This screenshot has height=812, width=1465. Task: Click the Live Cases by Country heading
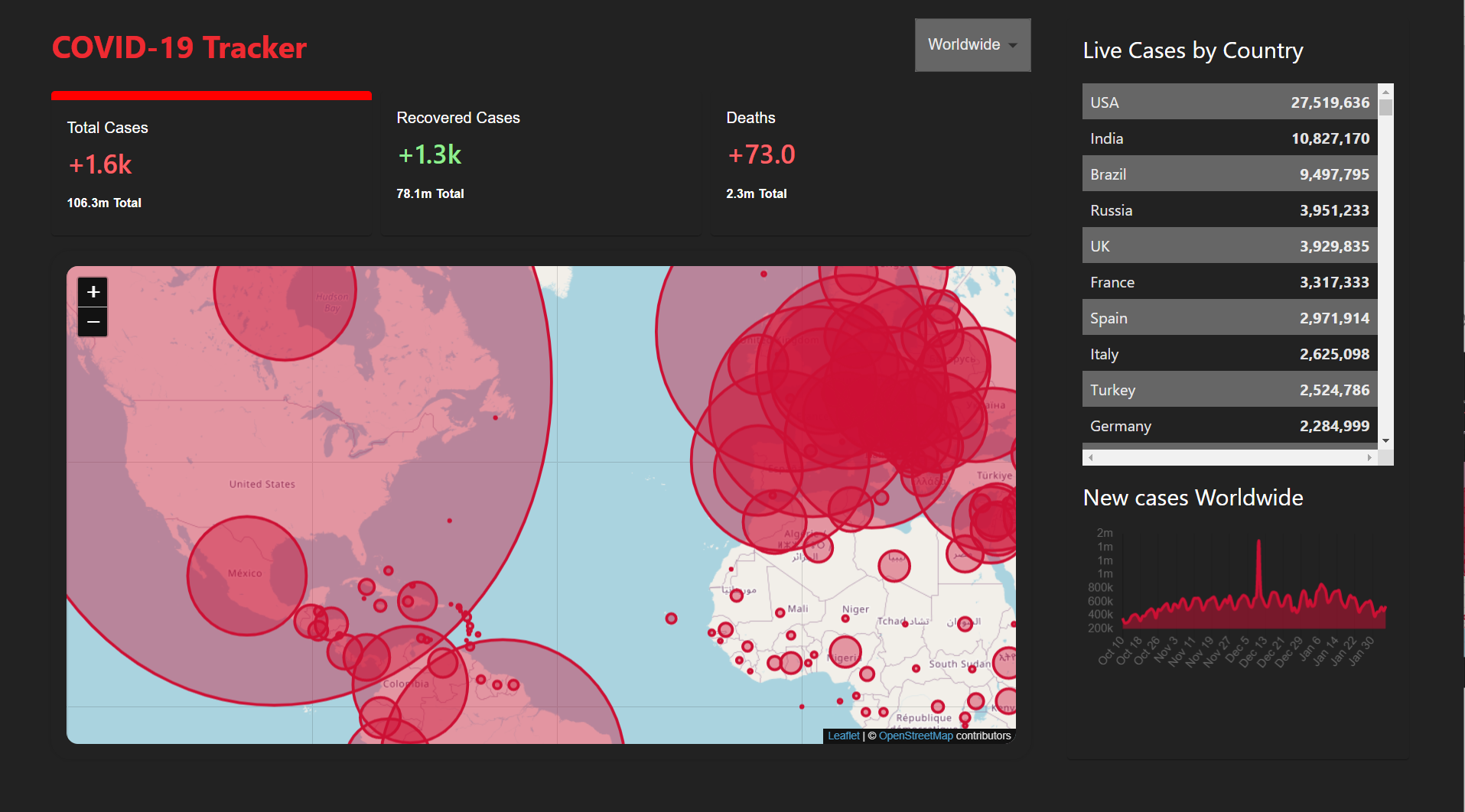[1193, 50]
